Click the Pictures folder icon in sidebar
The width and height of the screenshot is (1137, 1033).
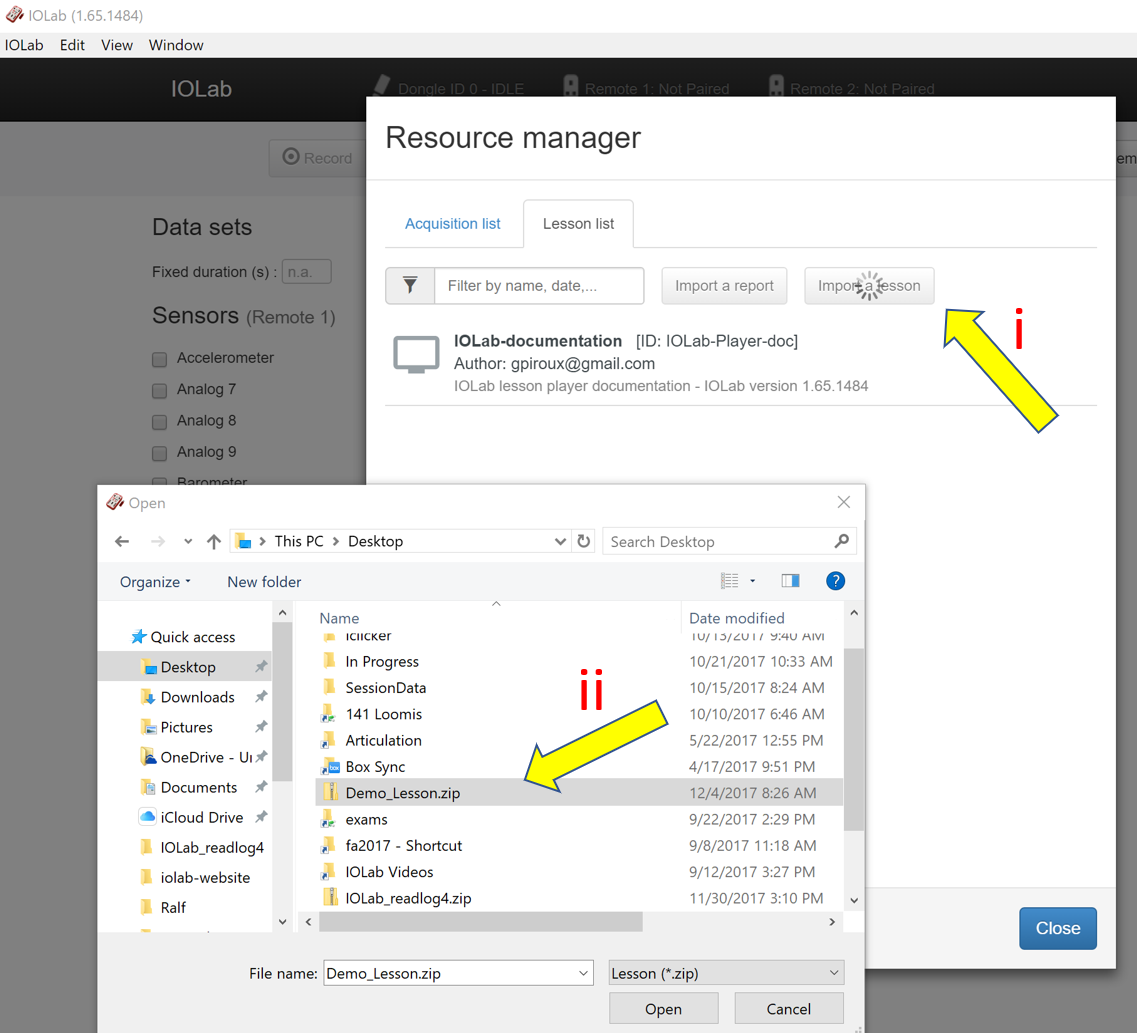148,727
